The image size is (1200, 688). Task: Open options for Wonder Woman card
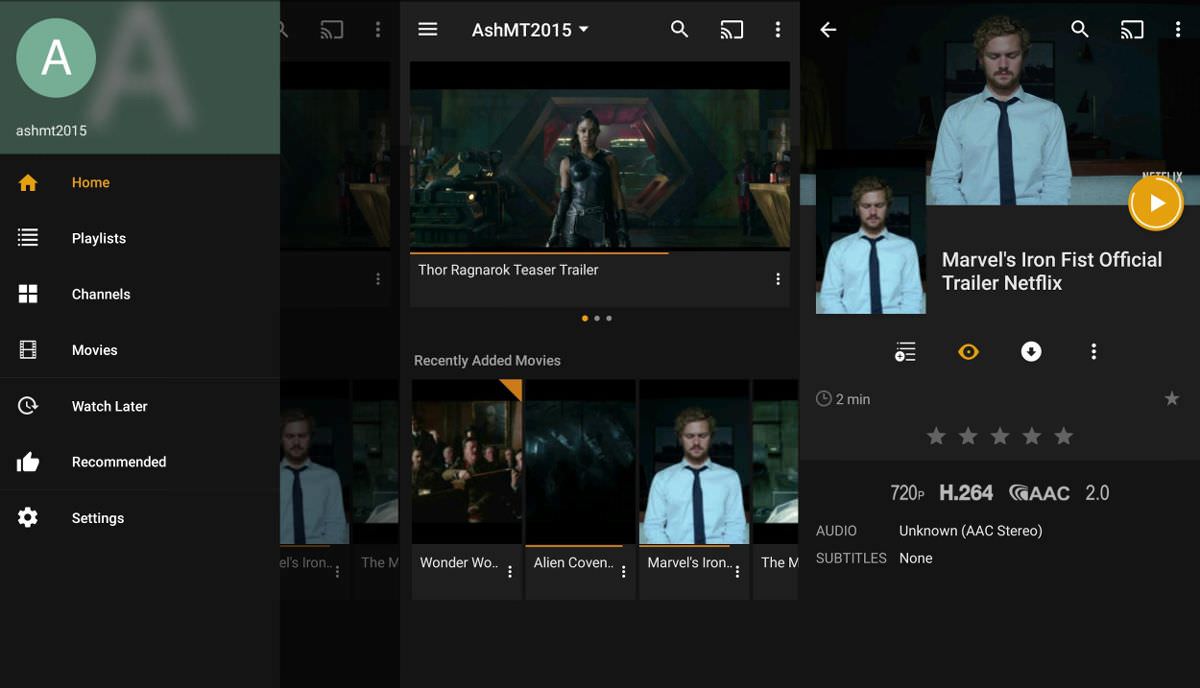click(510, 572)
